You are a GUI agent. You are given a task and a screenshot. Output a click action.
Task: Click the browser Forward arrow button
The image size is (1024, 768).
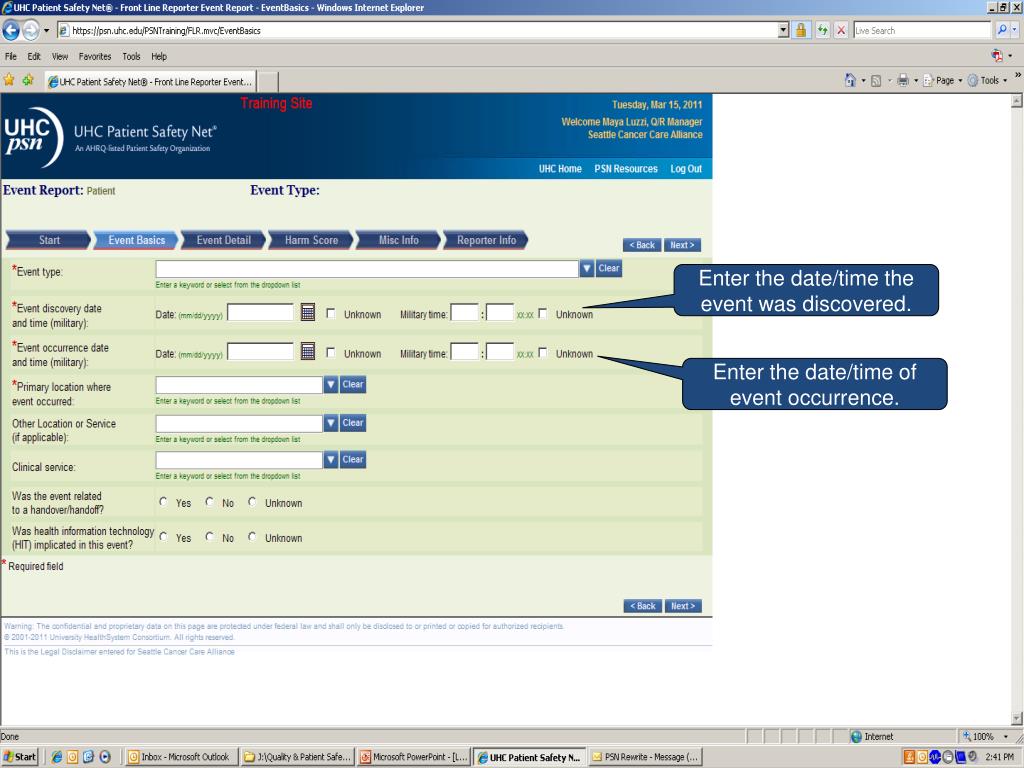(31, 30)
